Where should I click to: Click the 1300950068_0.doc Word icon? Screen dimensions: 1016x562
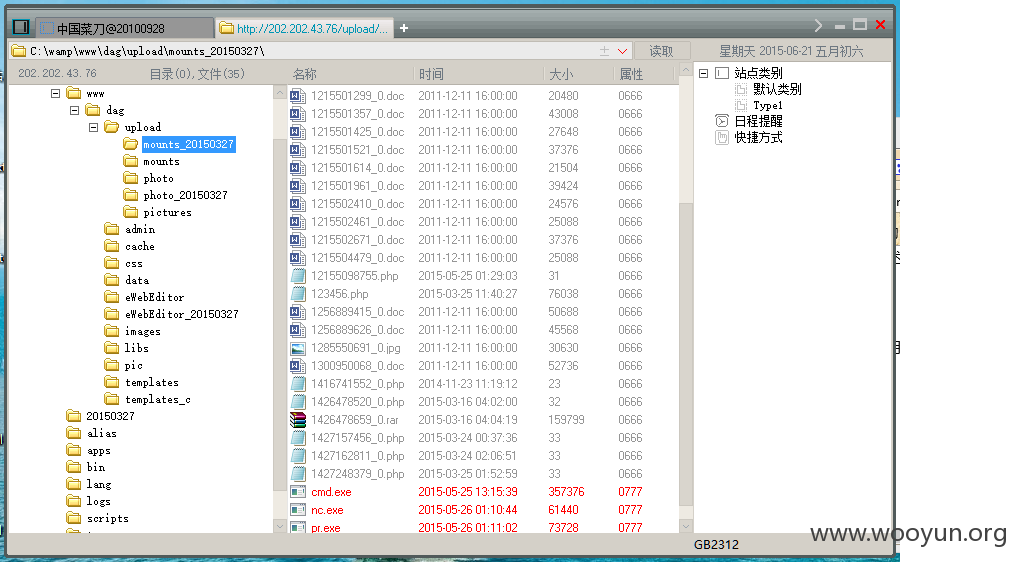pyautogui.click(x=297, y=366)
